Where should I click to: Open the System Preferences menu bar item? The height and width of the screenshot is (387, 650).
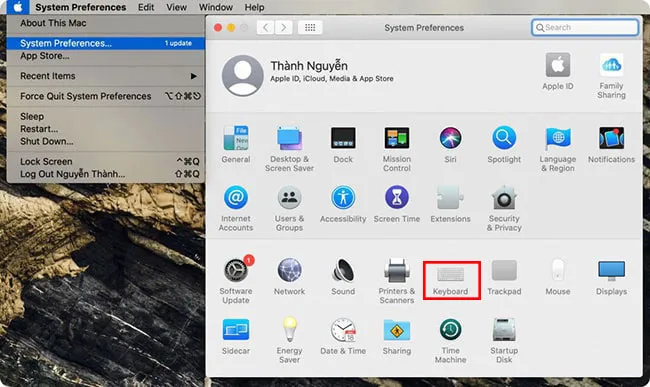(x=80, y=7)
